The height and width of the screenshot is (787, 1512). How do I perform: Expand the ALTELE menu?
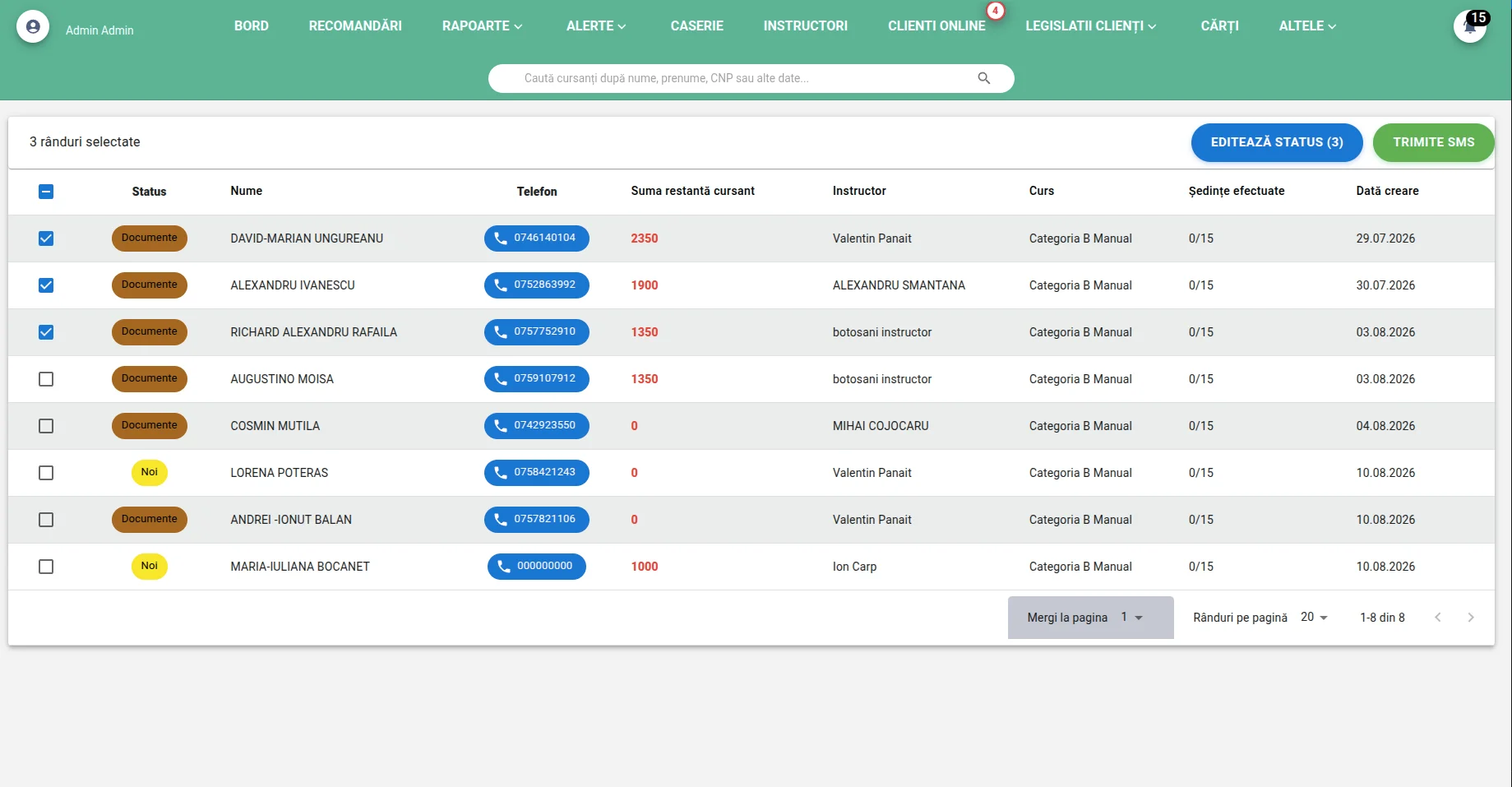click(1307, 26)
